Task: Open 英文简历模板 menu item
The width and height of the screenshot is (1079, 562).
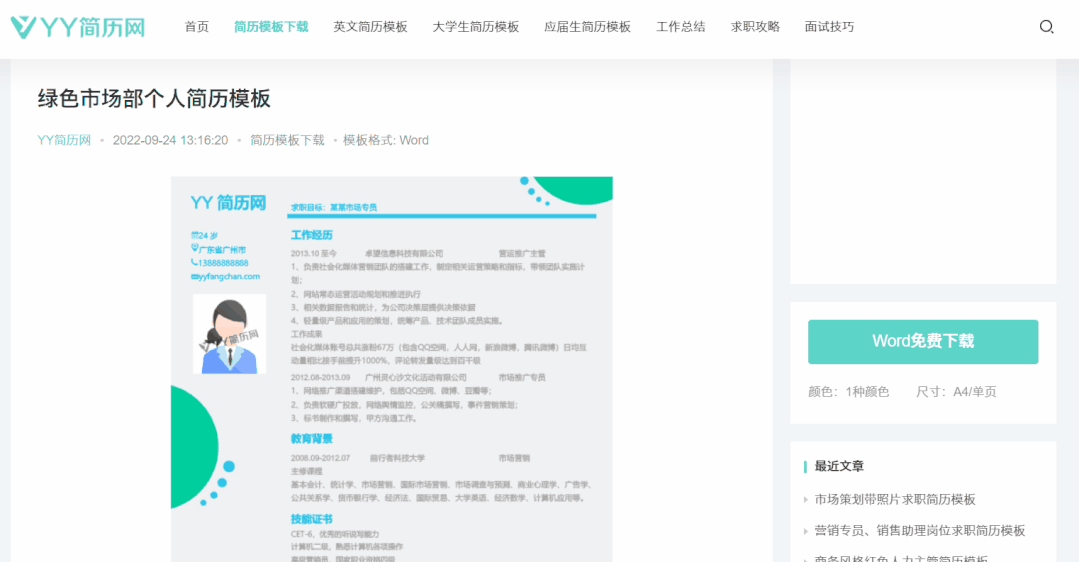Action: click(x=370, y=27)
